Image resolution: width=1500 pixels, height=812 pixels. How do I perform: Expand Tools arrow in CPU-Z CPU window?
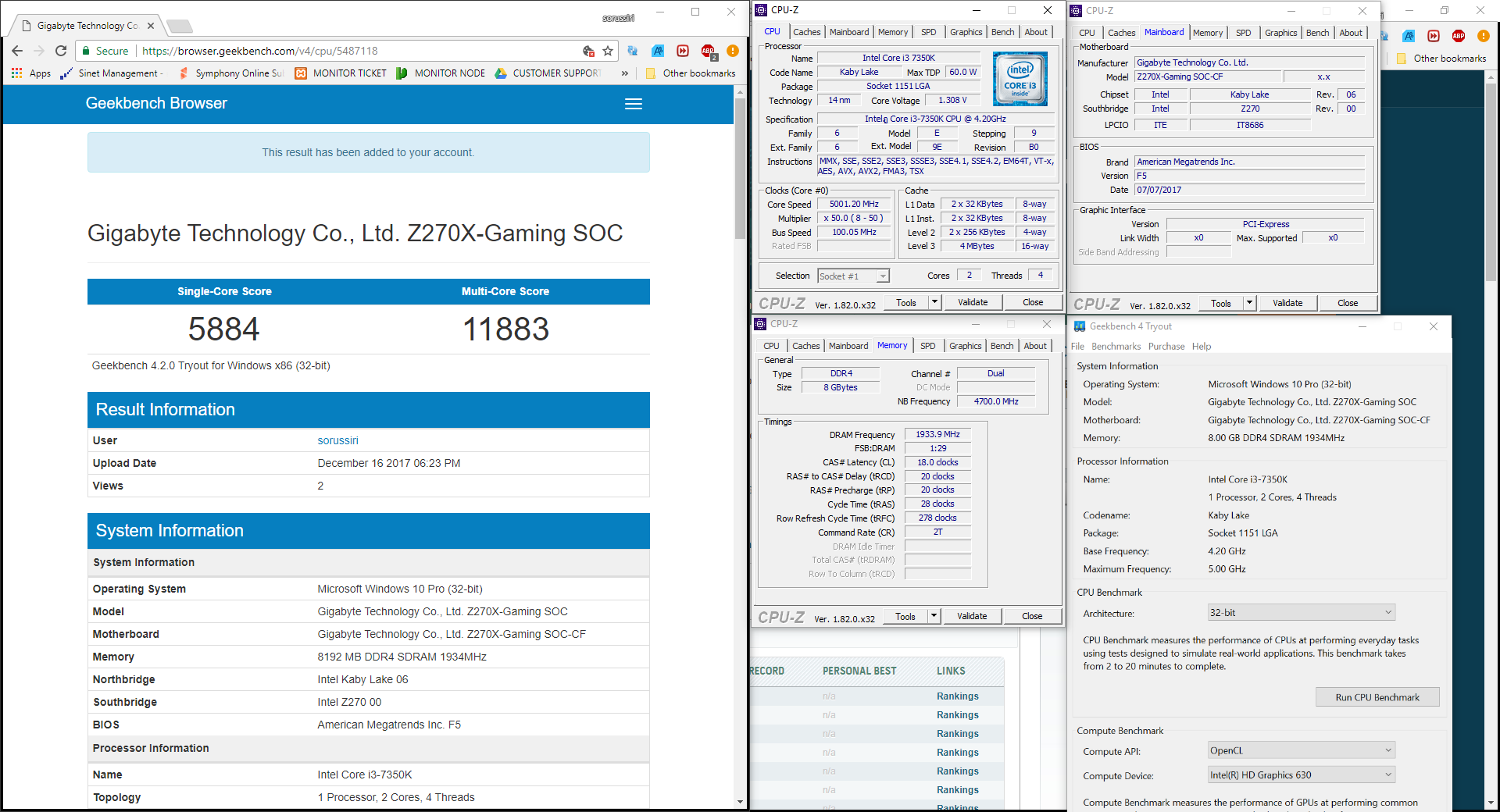934,302
